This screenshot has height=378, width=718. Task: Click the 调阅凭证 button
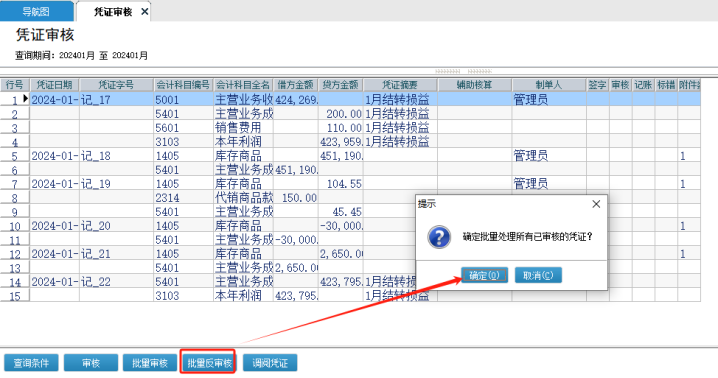point(270,363)
